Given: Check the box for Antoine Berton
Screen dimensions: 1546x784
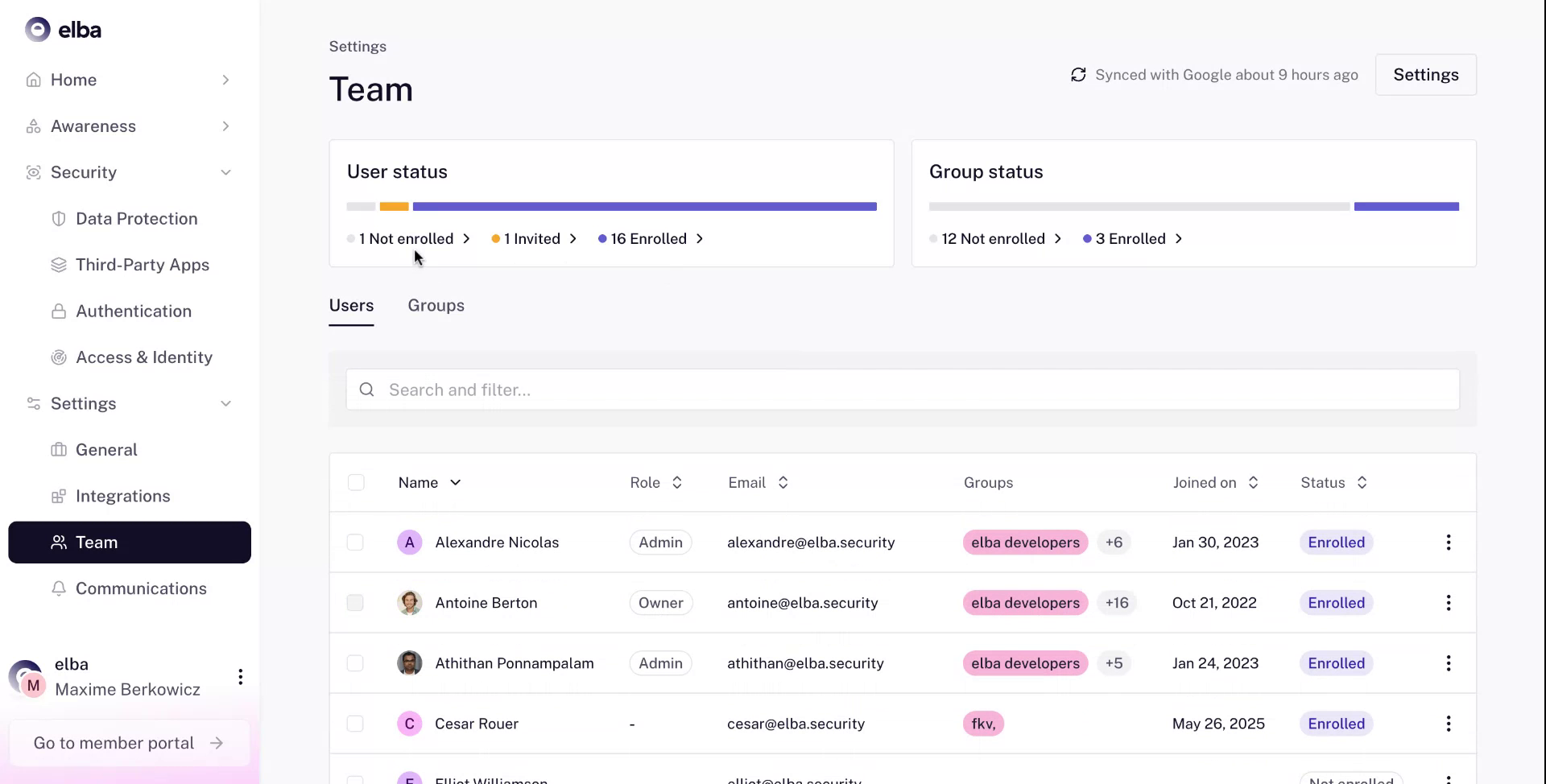Looking at the screenshot, I should click(355, 603).
